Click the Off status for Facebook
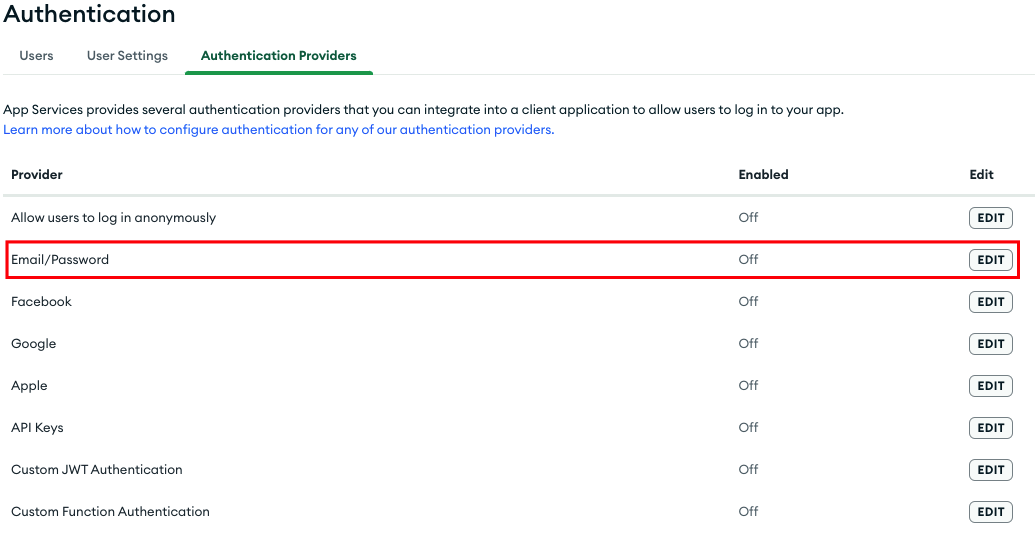Image resolution: width=1035 pixels, height=538 pixels. 748,302
